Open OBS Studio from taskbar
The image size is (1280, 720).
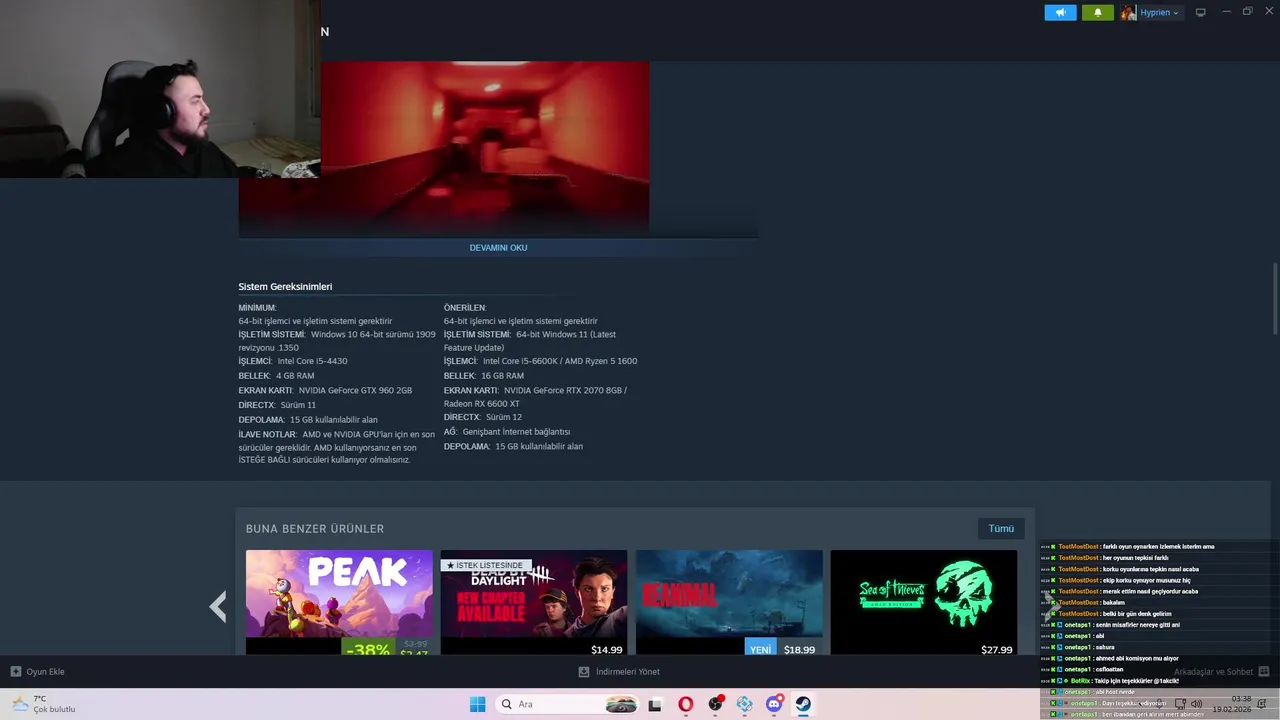click(715, 704)
